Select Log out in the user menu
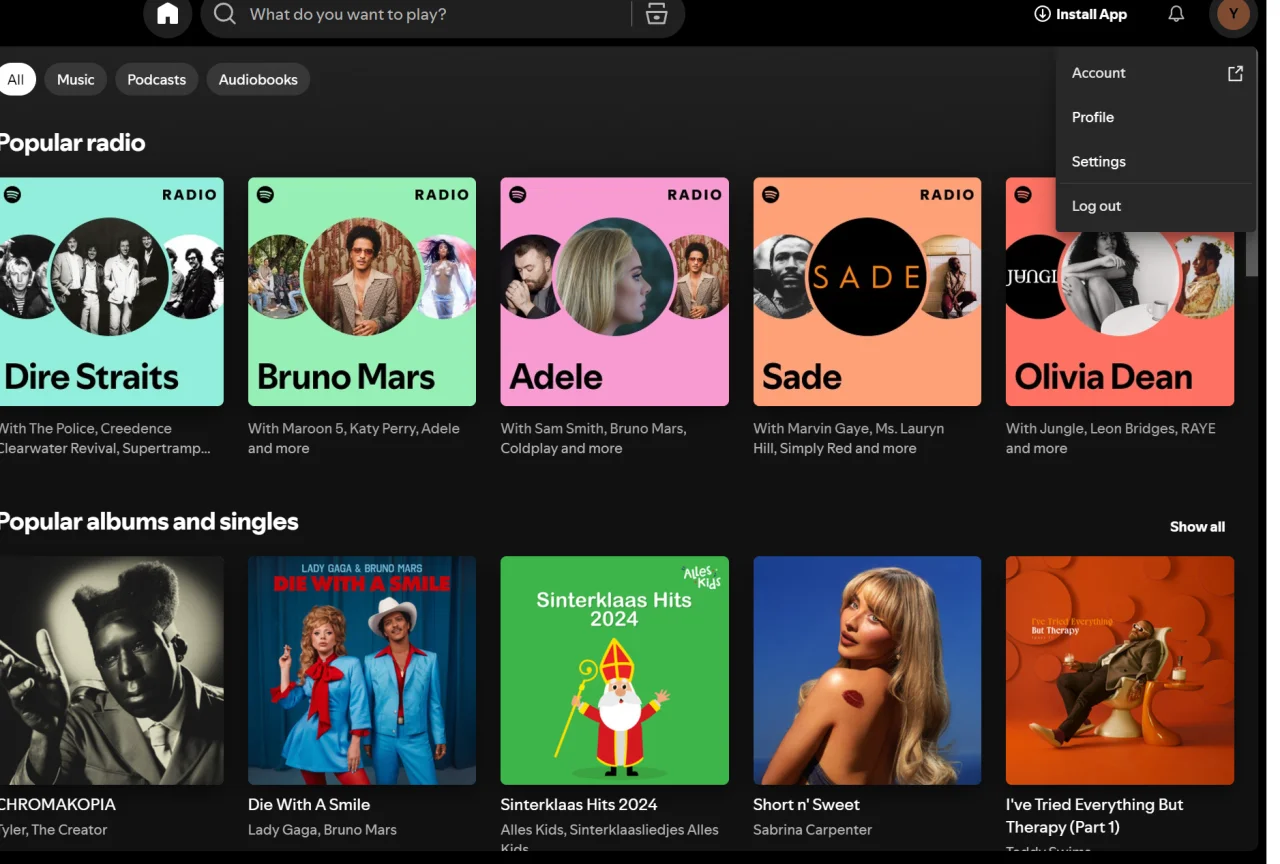This screenshot has height=864, width=1280. coord(1156,206)
